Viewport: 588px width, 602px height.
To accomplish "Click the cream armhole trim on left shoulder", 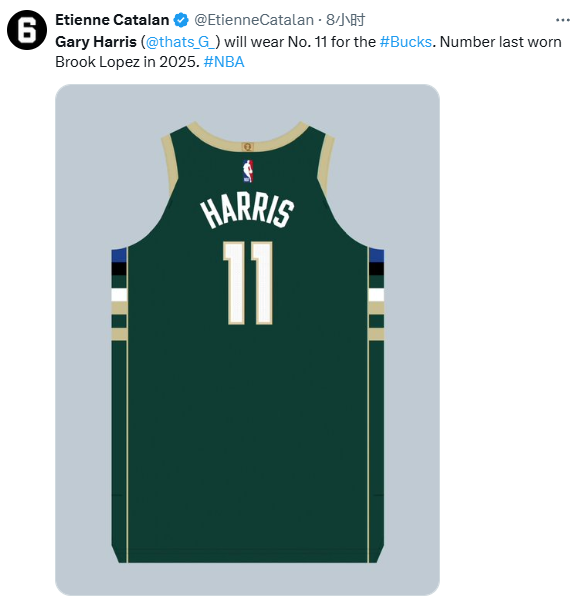I will [x=169, y=163].
